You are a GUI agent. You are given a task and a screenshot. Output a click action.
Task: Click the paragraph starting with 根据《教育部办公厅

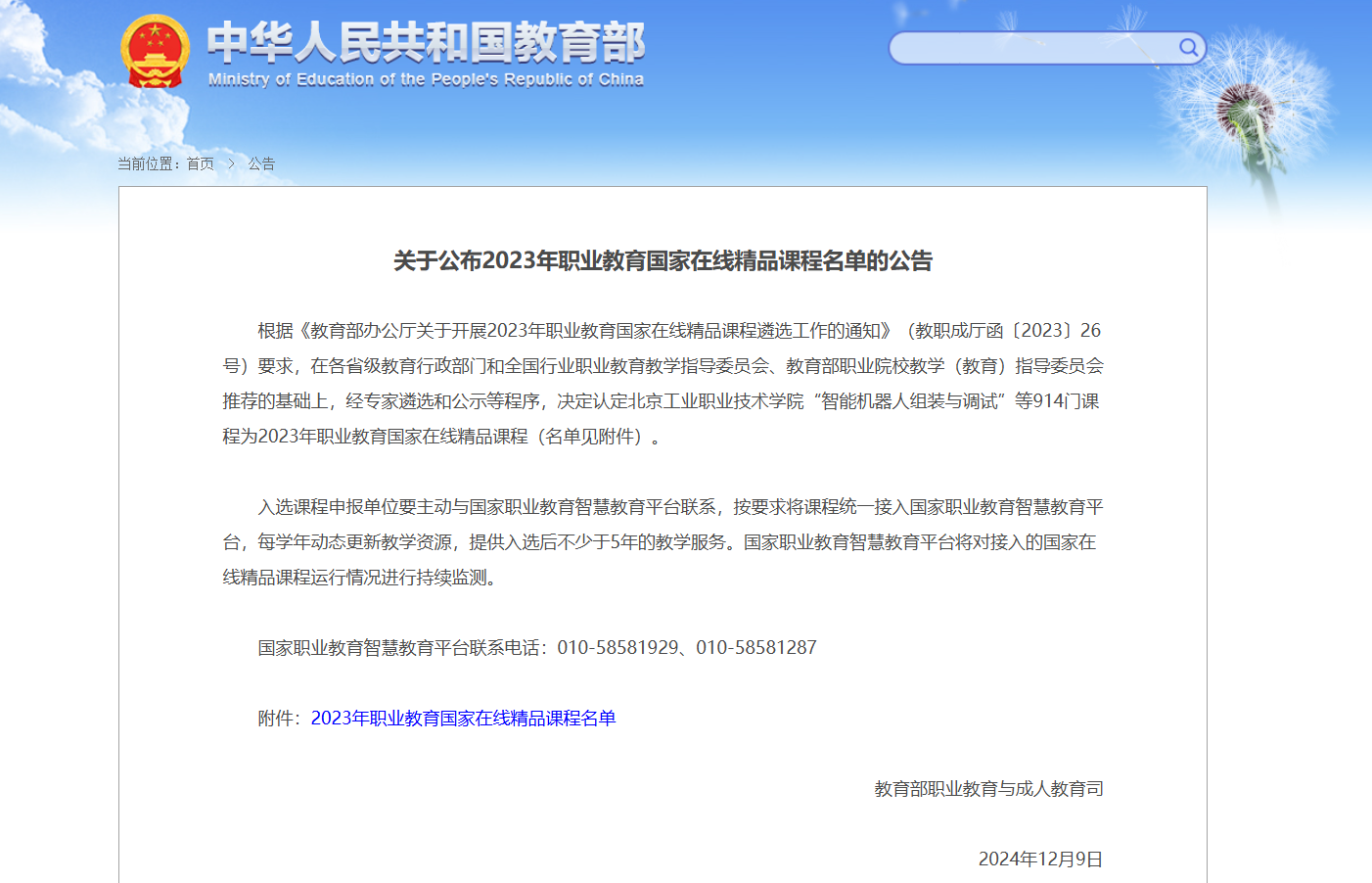(x=663, y=384)
